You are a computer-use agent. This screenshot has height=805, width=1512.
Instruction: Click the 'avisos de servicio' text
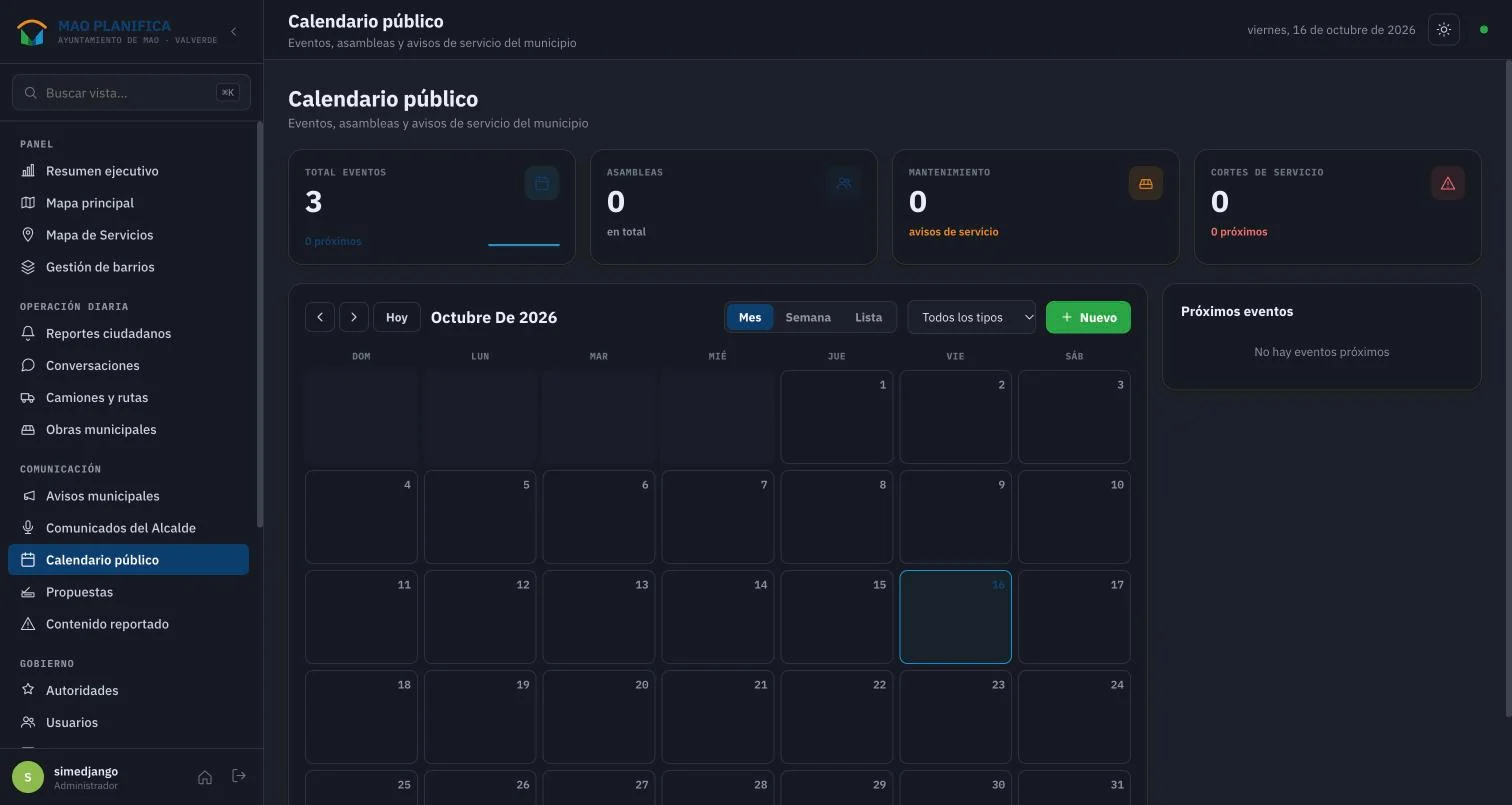953,232
